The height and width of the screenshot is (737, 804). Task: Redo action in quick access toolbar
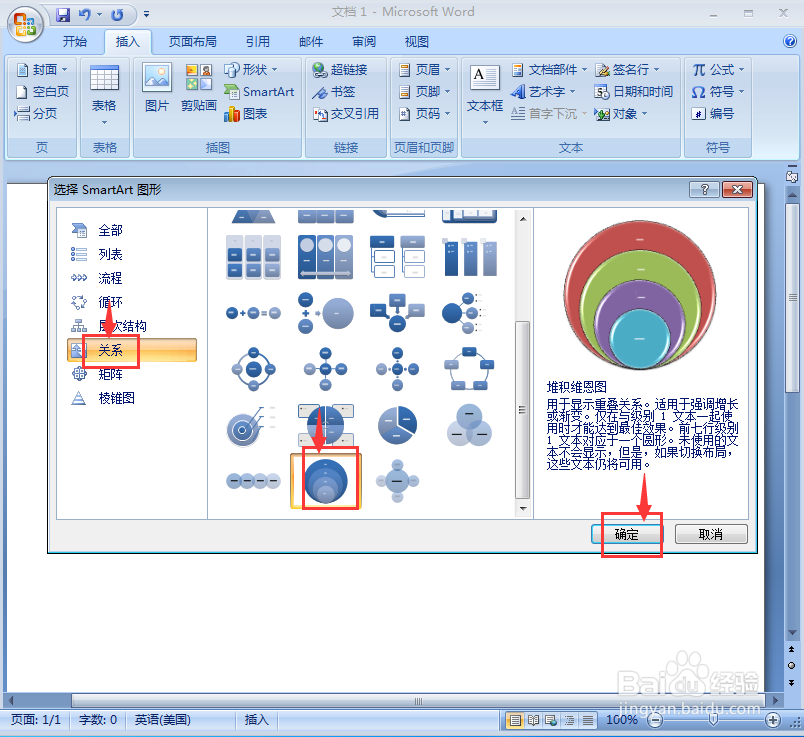[x=117, y=15]
